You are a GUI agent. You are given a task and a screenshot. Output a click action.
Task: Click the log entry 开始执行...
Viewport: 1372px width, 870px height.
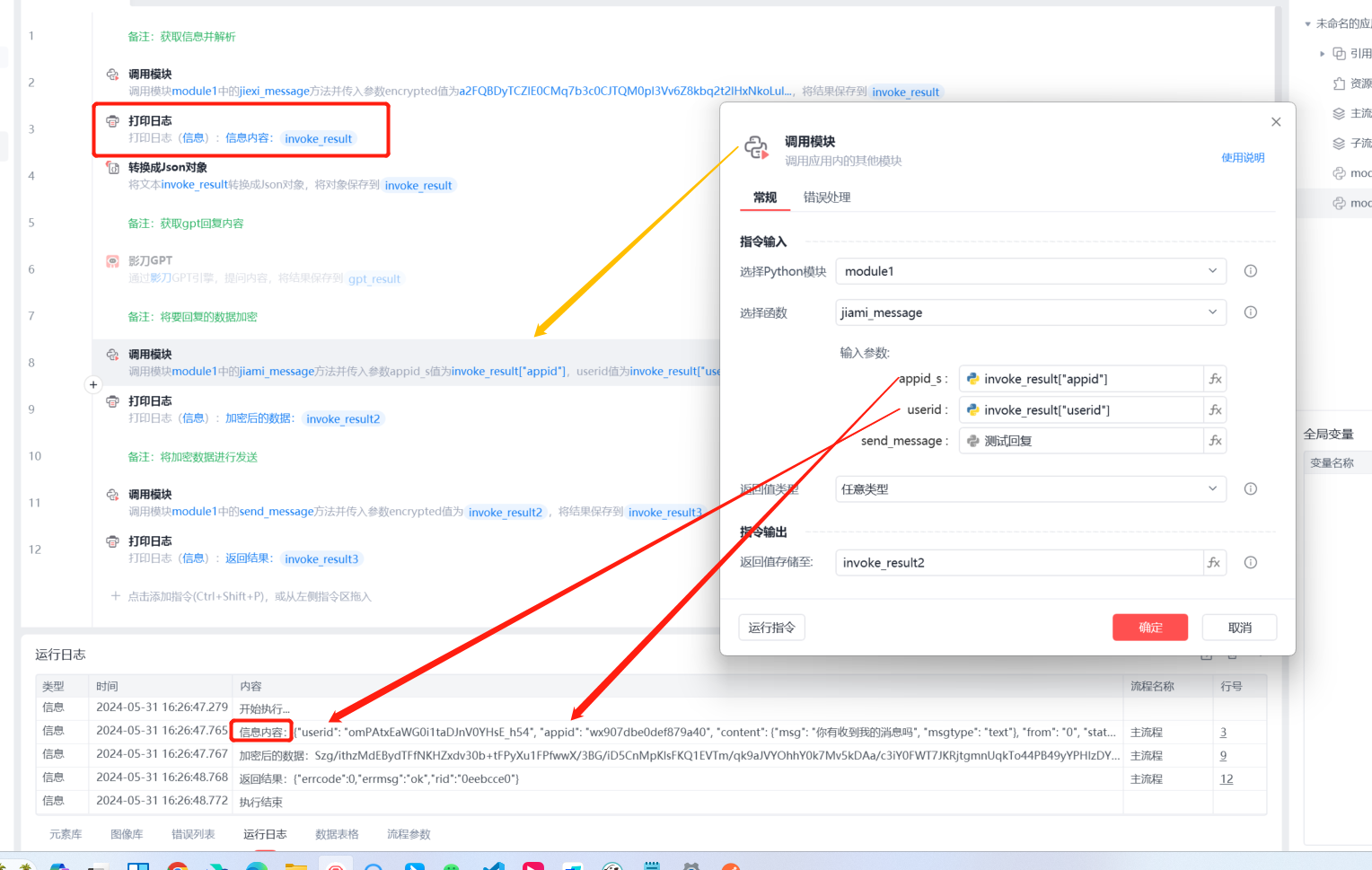(264, 709)
